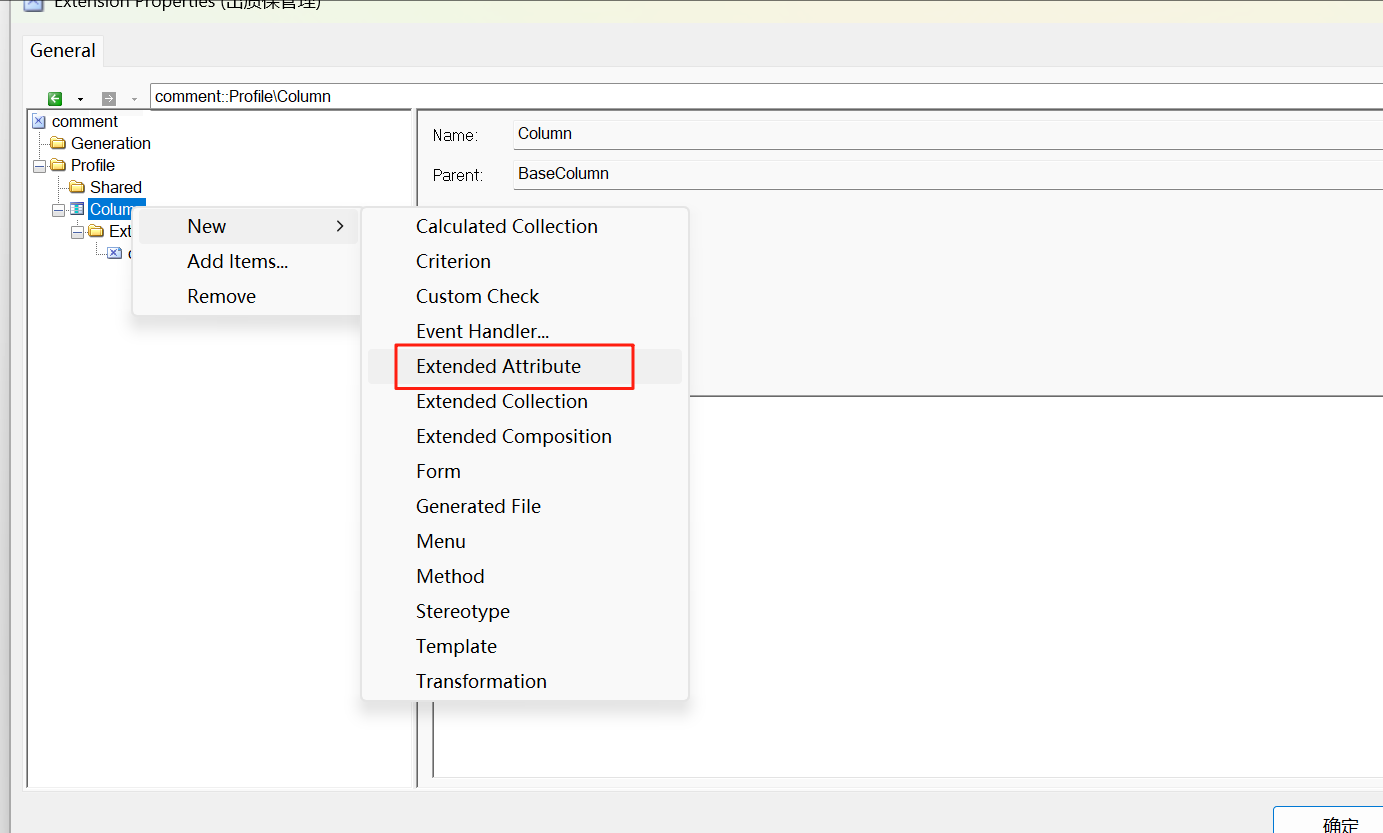Screen dimensions: 1383x833
Task: Click the folder icon beside the Ext node
Action: (96, 231)
